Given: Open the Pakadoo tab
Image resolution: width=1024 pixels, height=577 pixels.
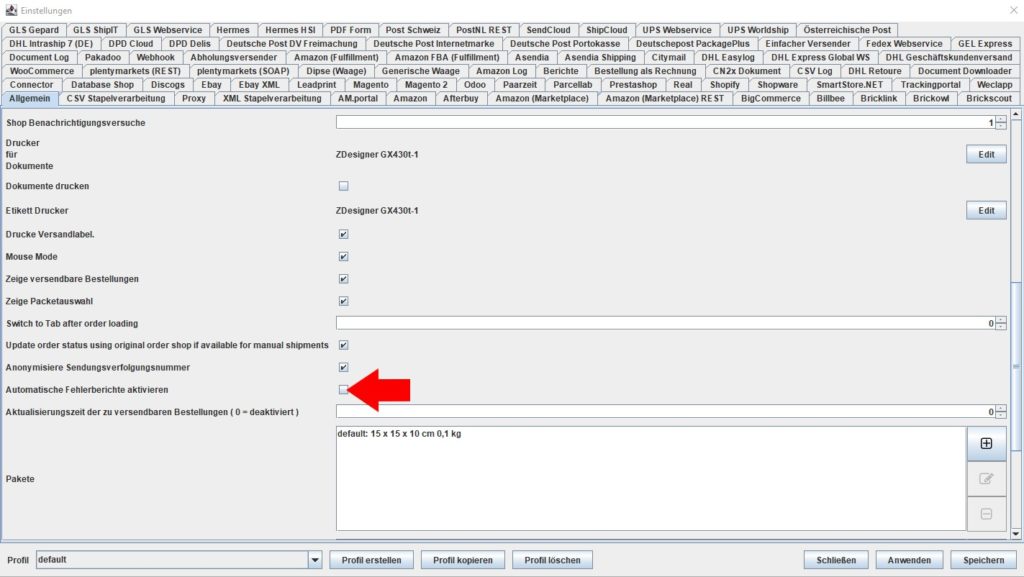Looking at the screenshot, I should pos(103,57).
